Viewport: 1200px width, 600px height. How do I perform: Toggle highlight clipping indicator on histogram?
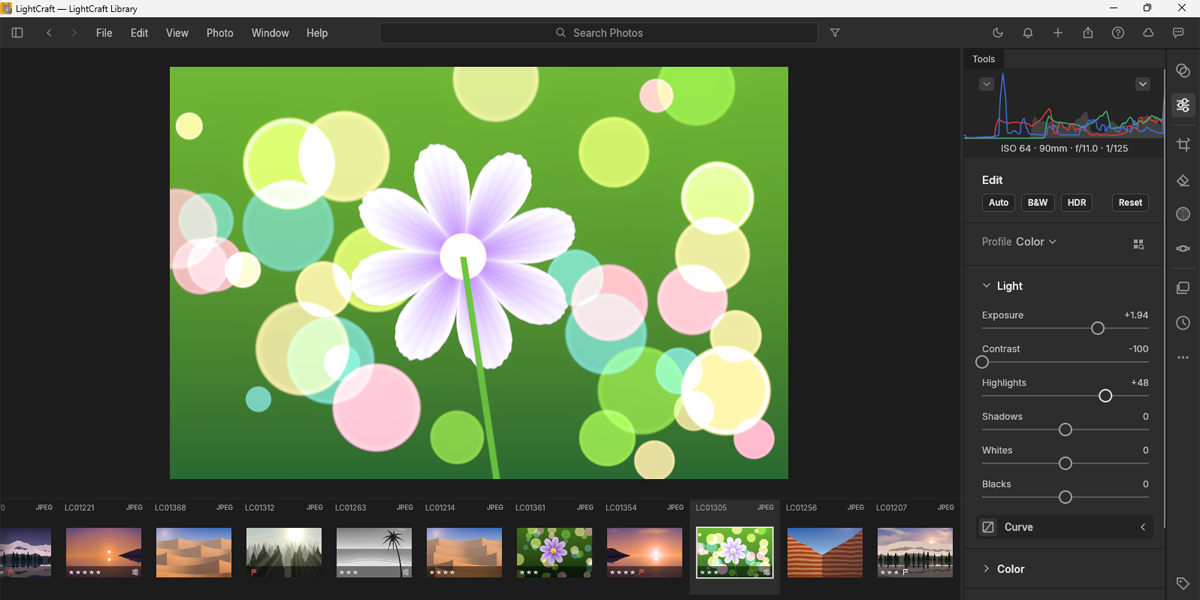click(1142, 84)
